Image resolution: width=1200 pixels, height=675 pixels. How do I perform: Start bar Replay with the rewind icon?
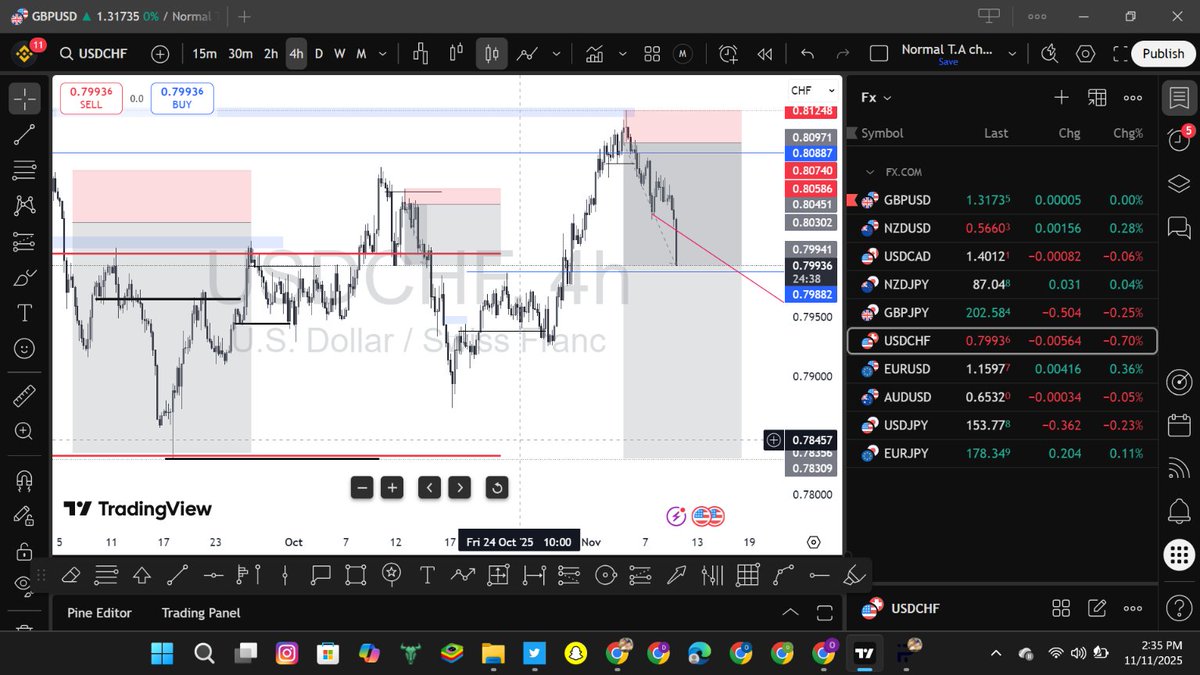[765, 54]
